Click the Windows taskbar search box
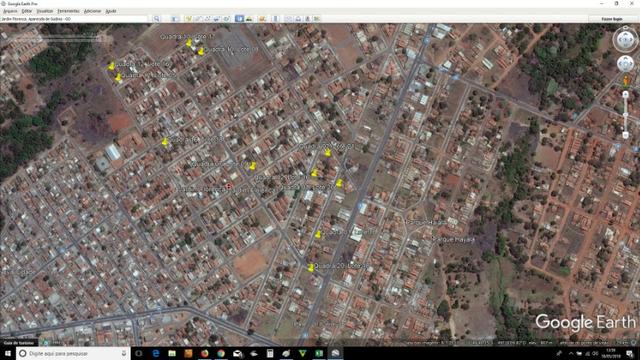This screenshot has width=640, height=360. pyautogui.click(x=73, y=353)
